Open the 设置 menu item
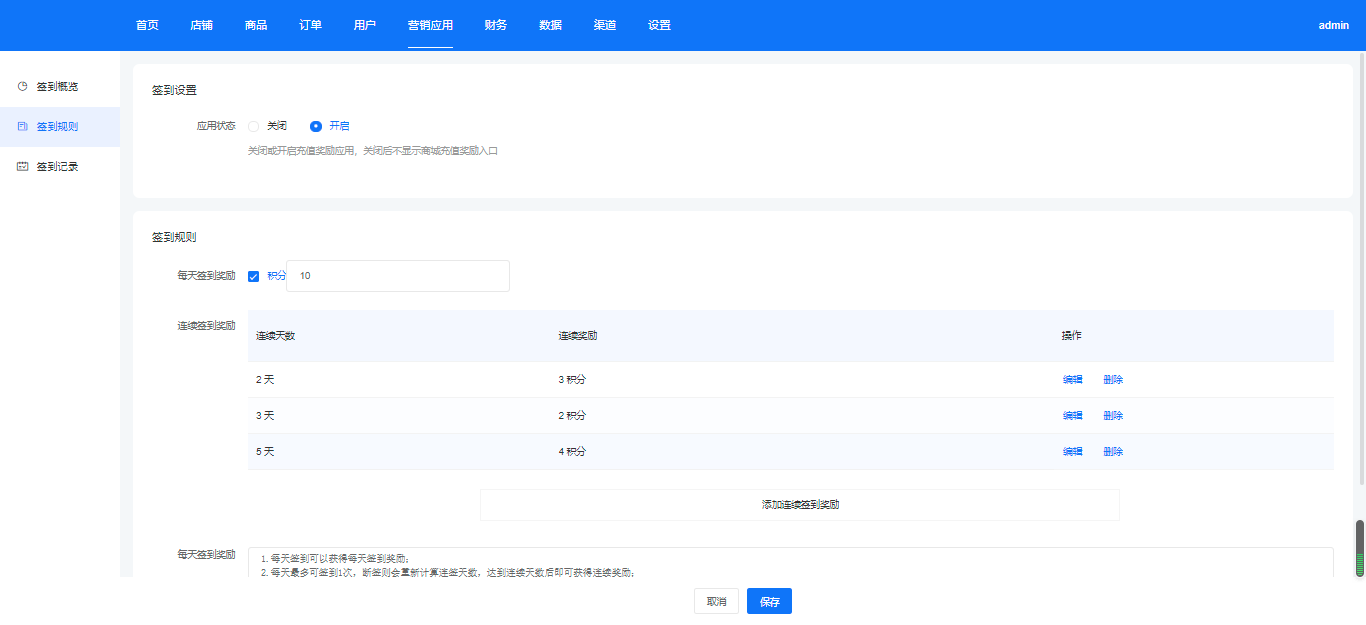The image size is (1366, 625). (659, 25)
